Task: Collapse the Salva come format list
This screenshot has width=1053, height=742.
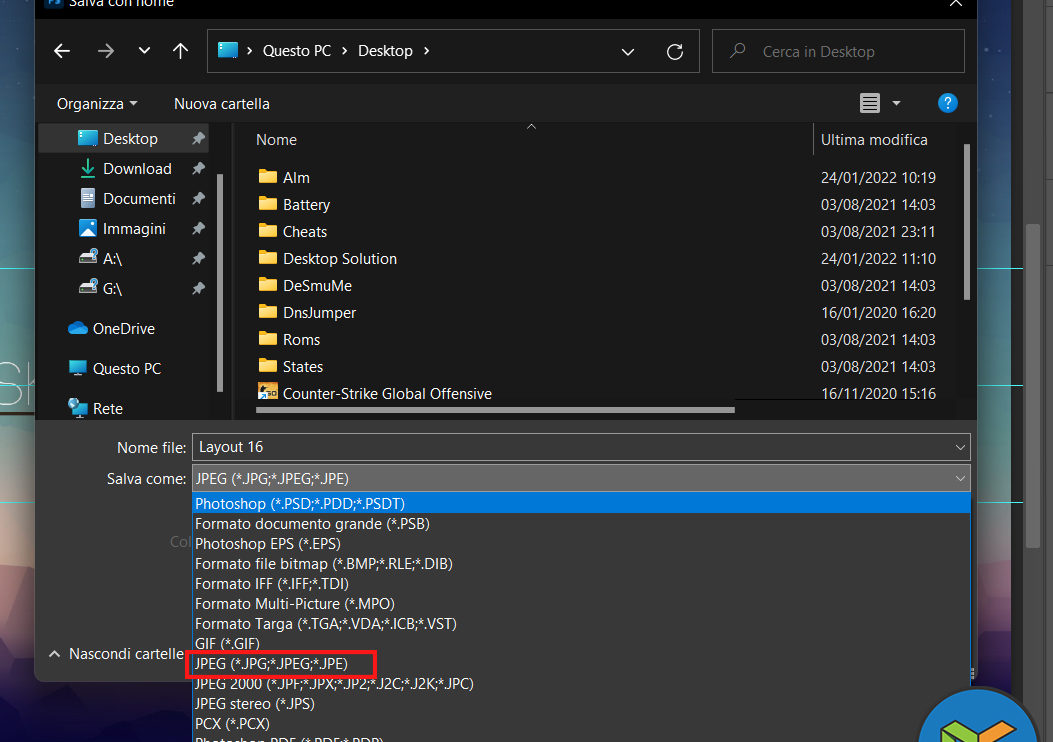Action: (x=960, y=478)
